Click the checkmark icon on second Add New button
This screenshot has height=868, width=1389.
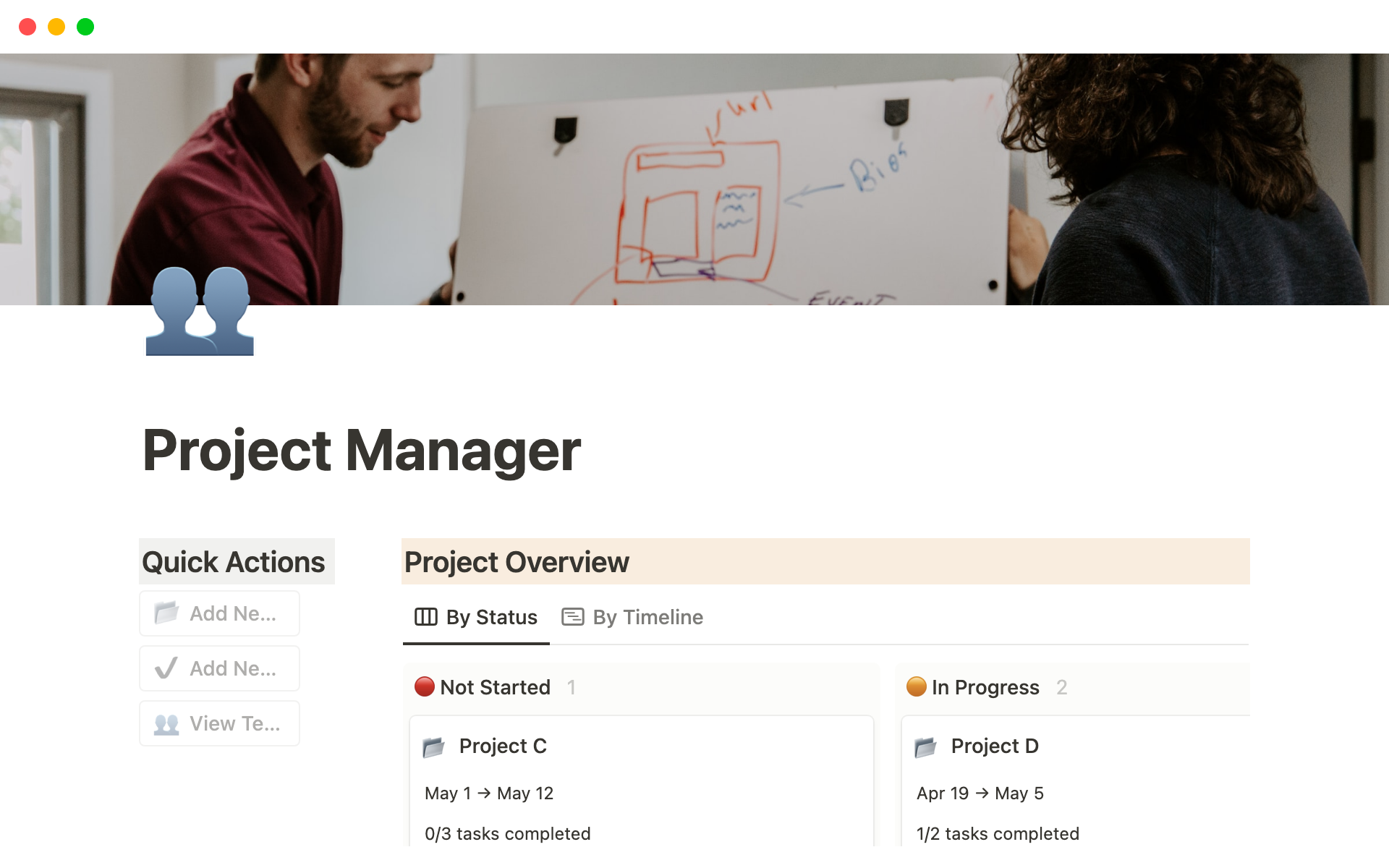(166, 668)
